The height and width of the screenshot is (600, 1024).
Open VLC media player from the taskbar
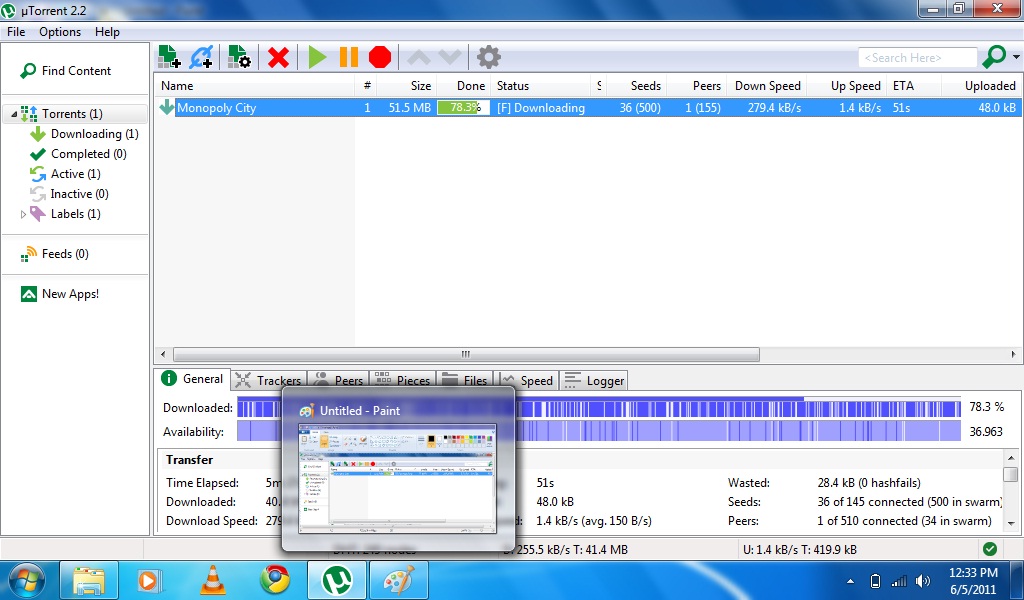tap(213, 580)
